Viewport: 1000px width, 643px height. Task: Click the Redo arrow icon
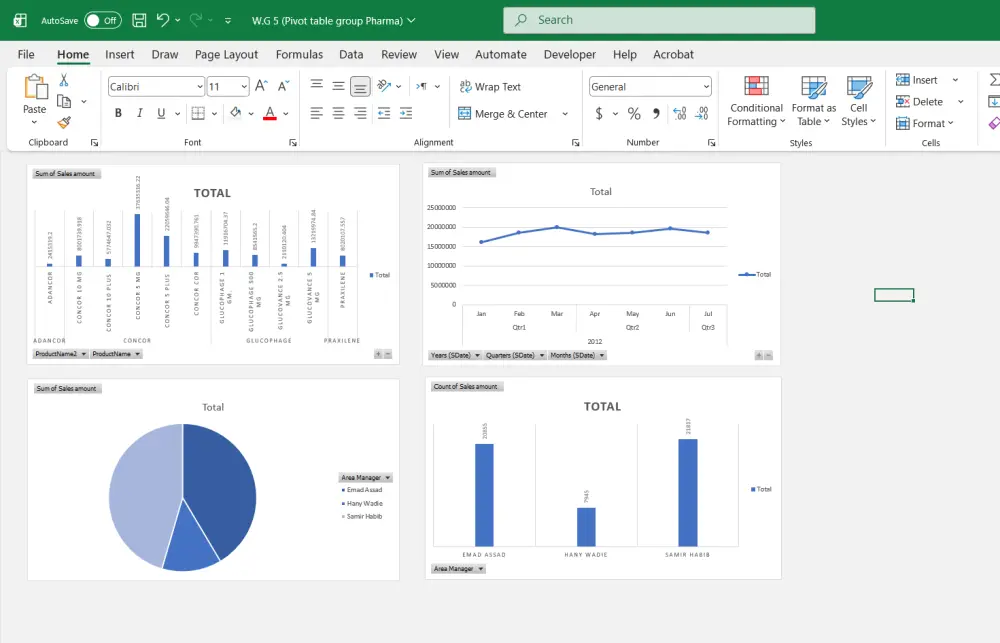196,20
